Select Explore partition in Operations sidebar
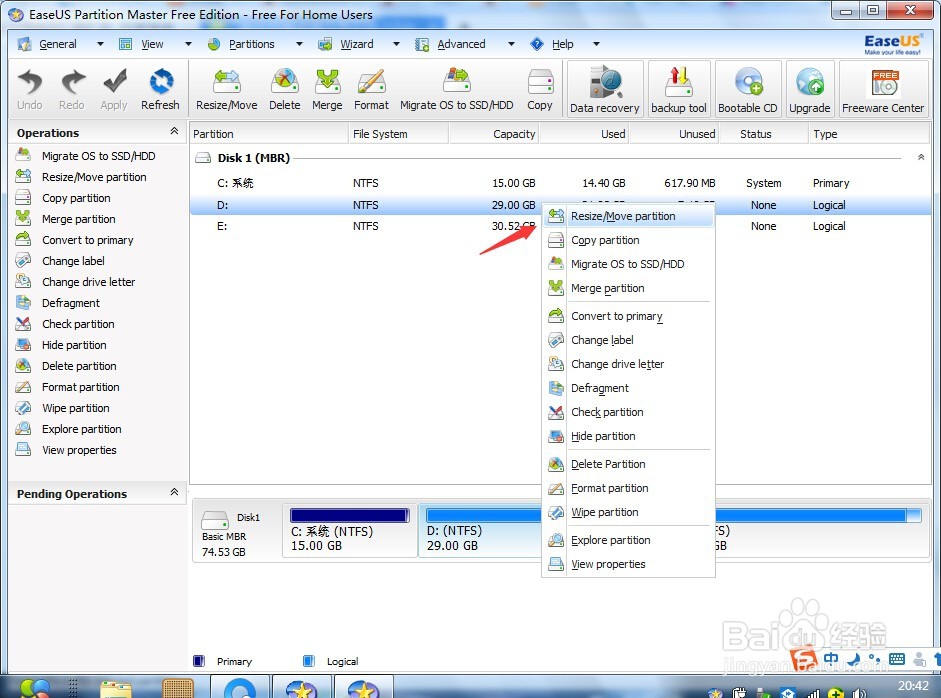Image resolution: width=941 pixels, height=698 pixels. [82, 429]
